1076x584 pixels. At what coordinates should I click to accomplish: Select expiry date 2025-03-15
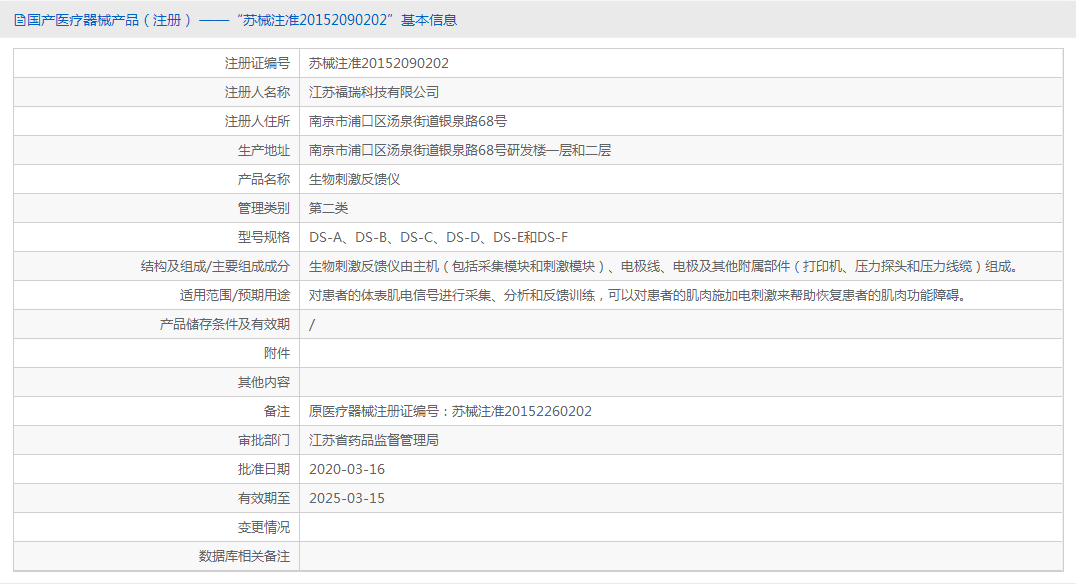pos(347,498)
